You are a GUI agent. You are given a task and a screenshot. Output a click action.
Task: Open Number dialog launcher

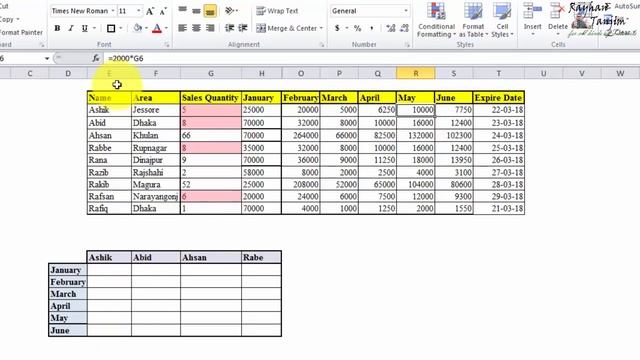(x=407, y=45)
